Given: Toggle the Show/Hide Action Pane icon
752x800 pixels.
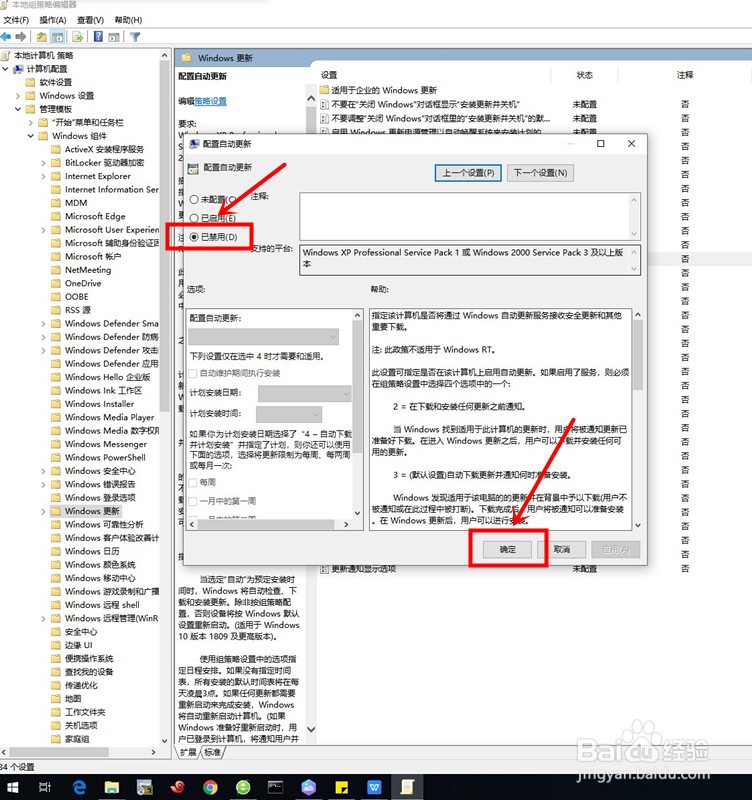Looking at the screenshot, I should pos(114,37).
